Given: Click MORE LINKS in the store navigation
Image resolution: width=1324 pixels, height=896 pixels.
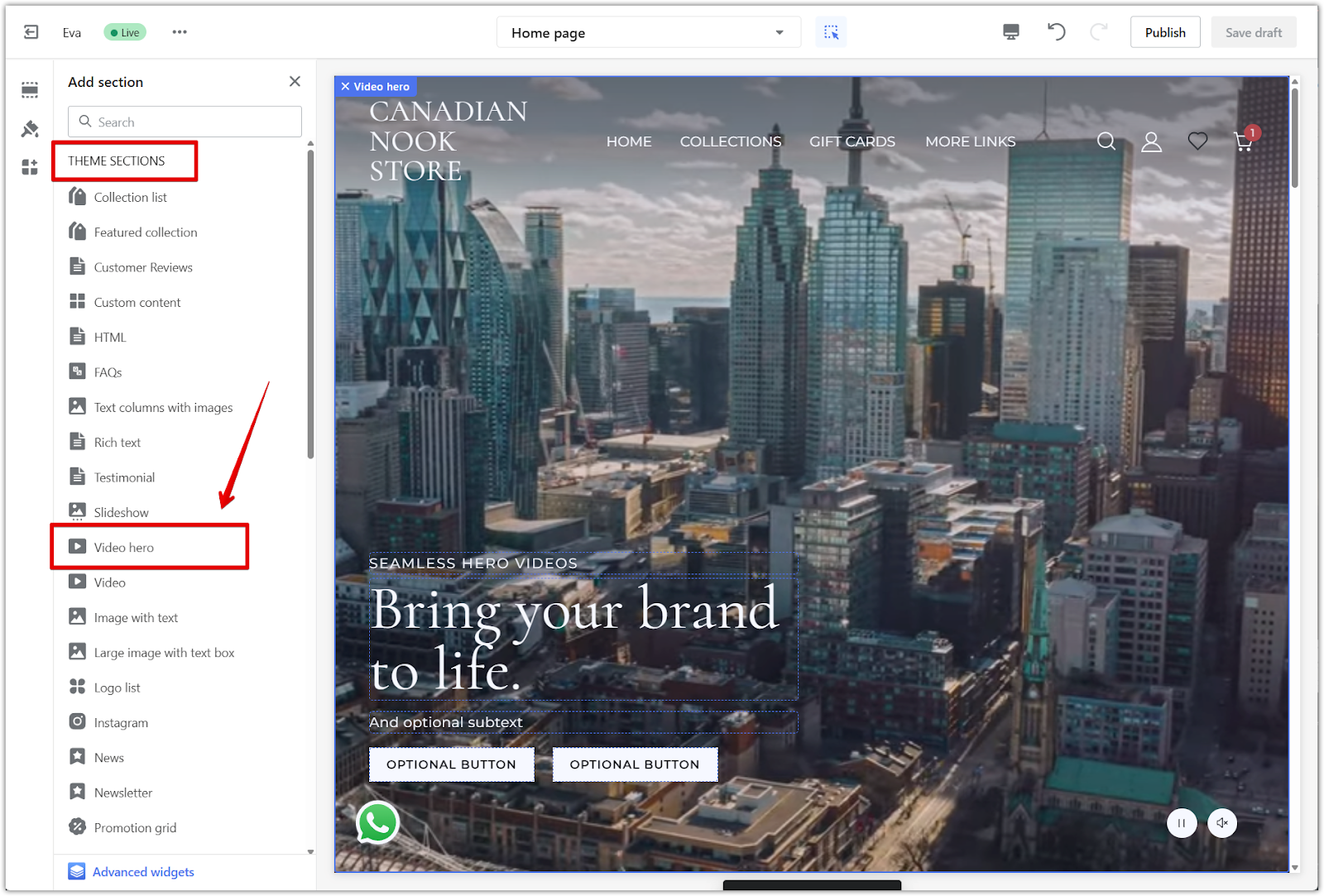Looking at the screenshot, I should 971,141.
